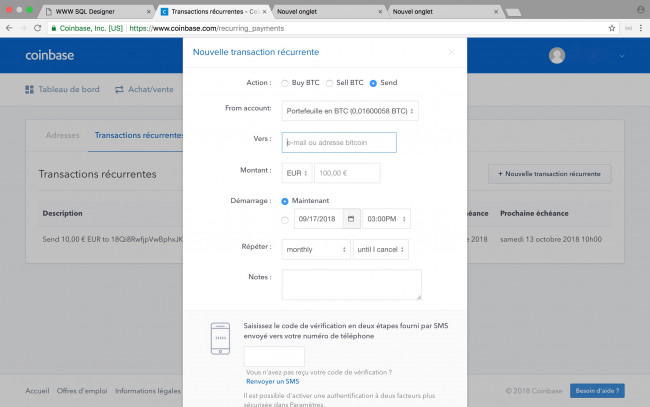Image resolution: width=650 pixels, height=407 pixels.
Task: Bookmark page with the star icon
Action: [611, 28]
